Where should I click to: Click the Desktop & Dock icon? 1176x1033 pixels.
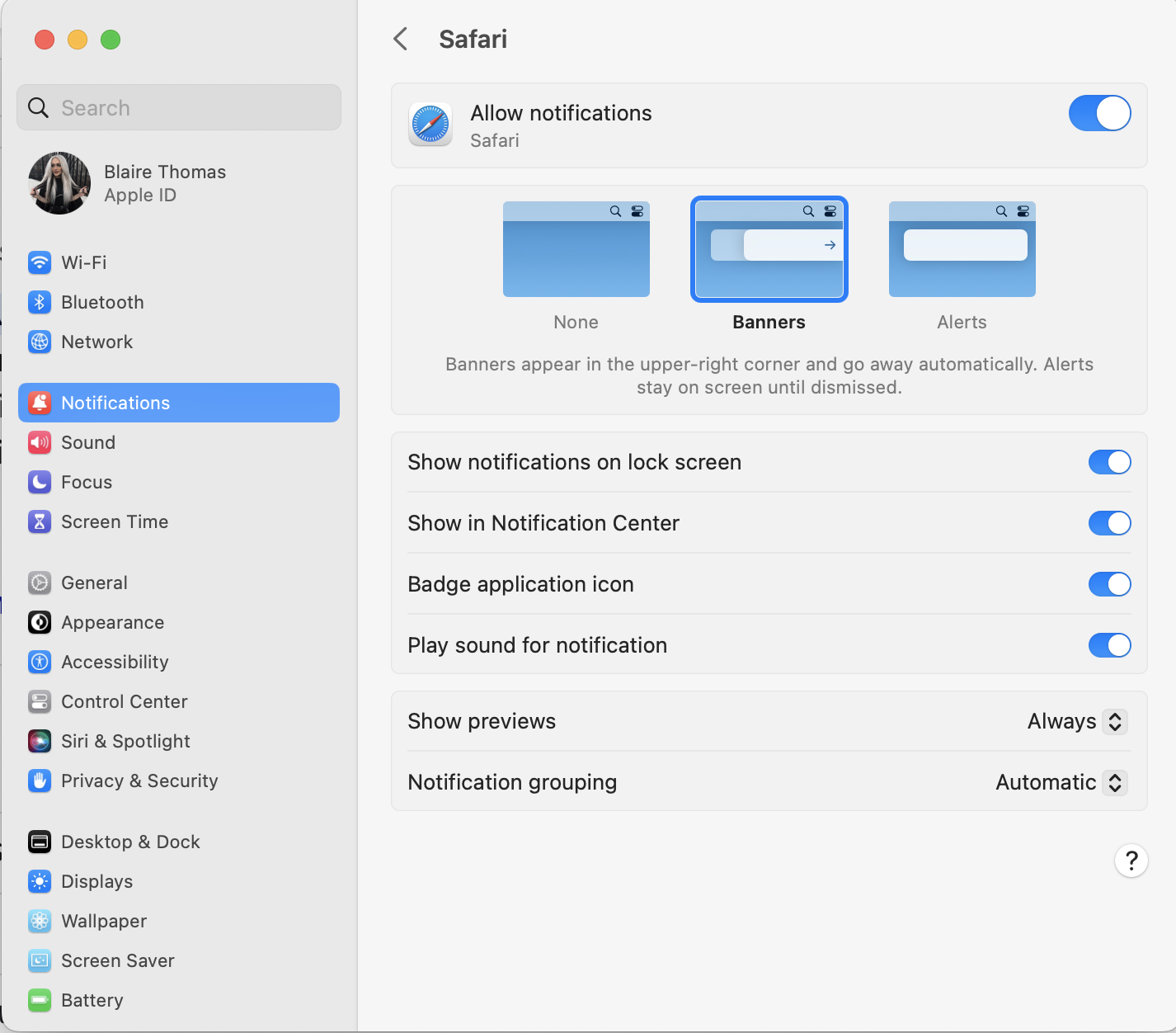click(x=40, y=842)
